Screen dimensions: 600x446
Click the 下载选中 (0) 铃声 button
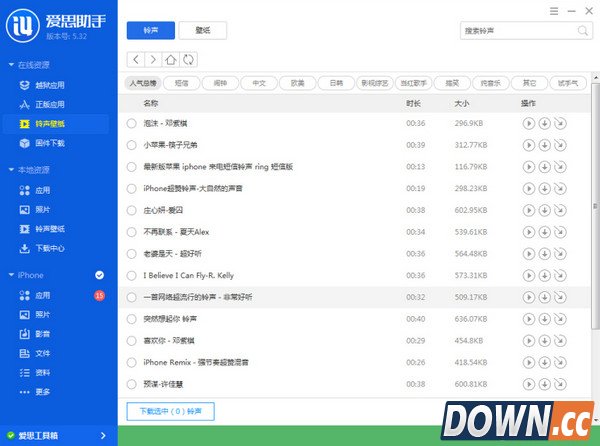(170, 411)
